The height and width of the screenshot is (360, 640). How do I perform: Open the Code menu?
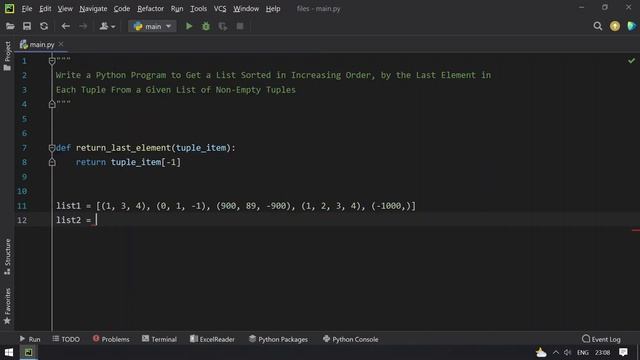[x=122, y=9]
